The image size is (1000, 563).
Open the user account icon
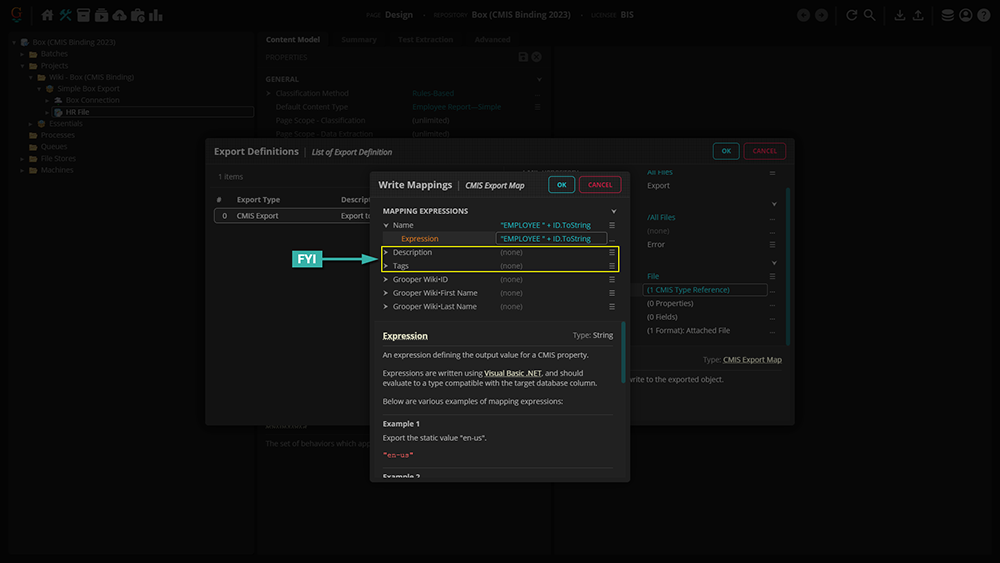(965, 15)
